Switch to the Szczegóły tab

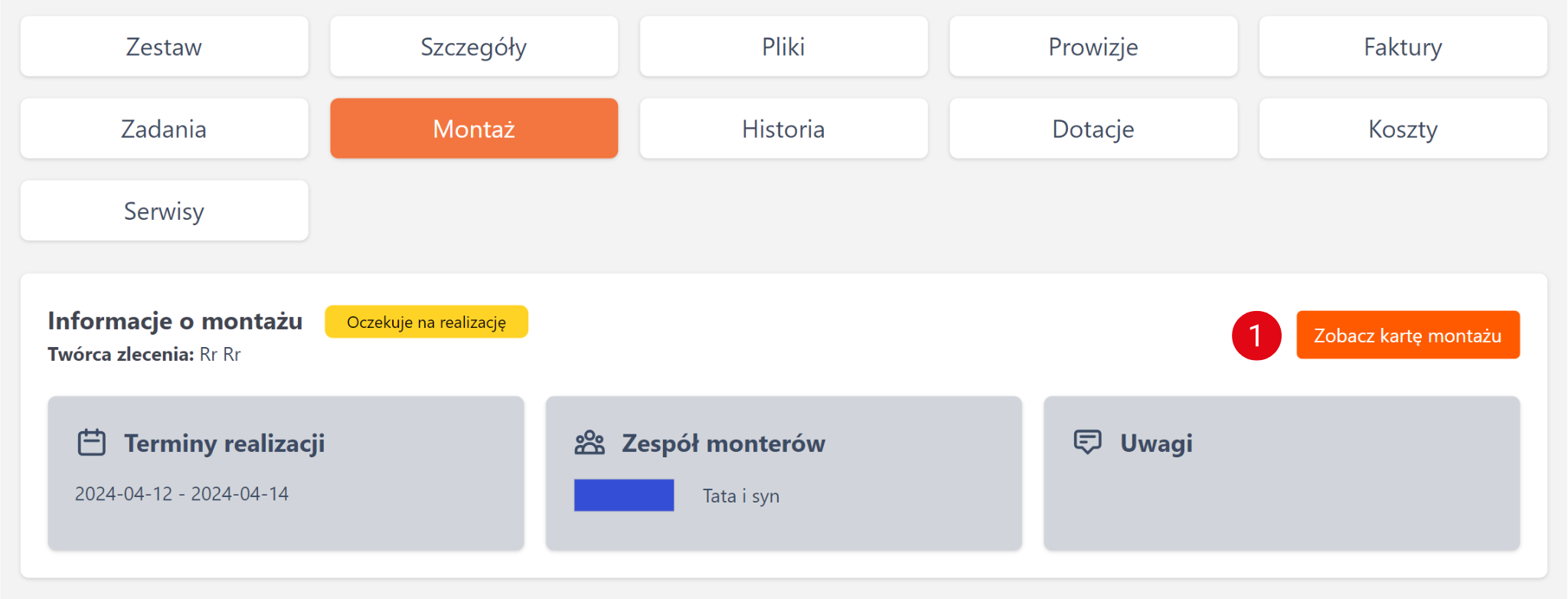click(474, 47)
